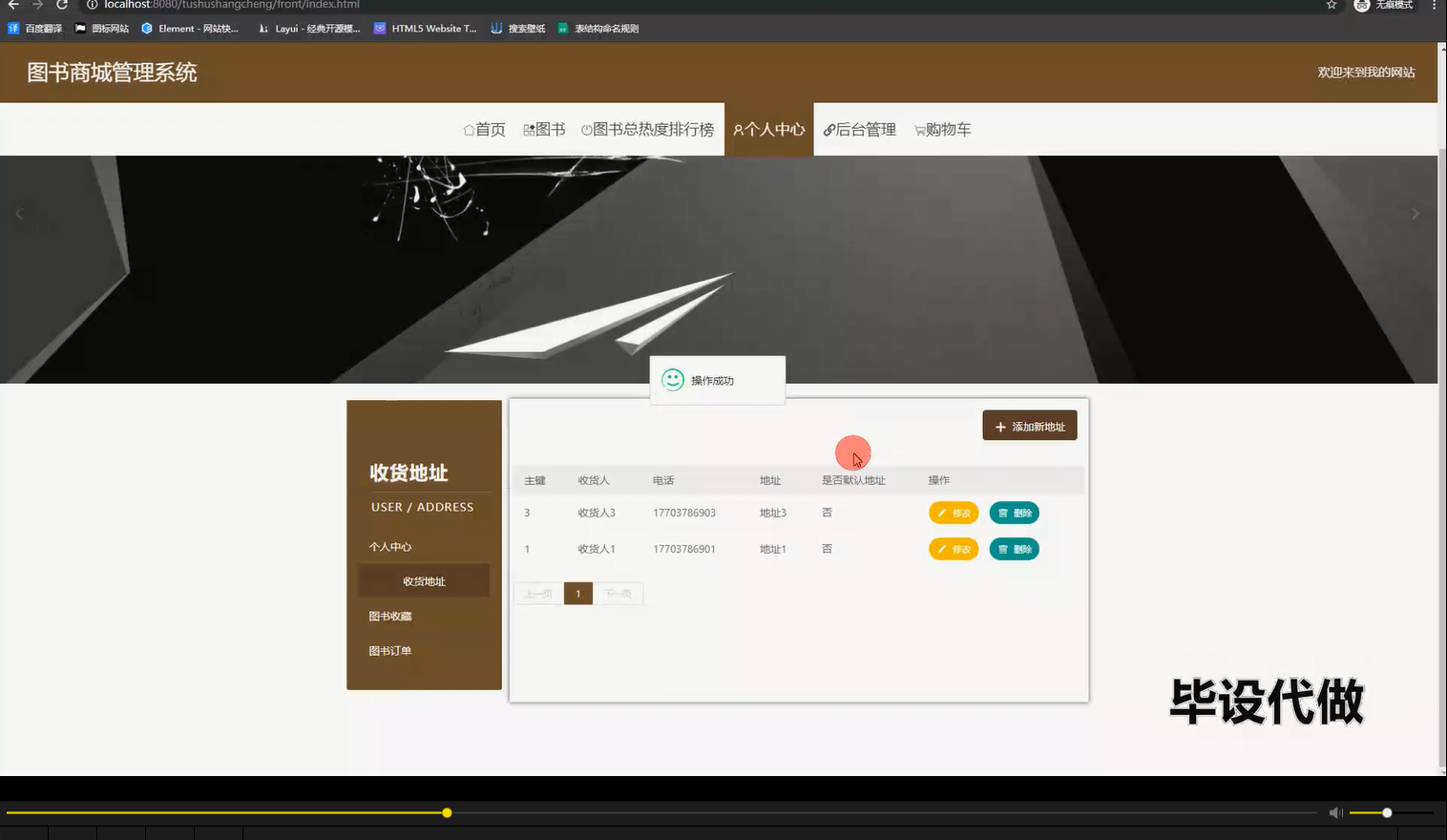
Task: Click the clock icon beside 图书总热度排行榜
Action: coord(584,129)
